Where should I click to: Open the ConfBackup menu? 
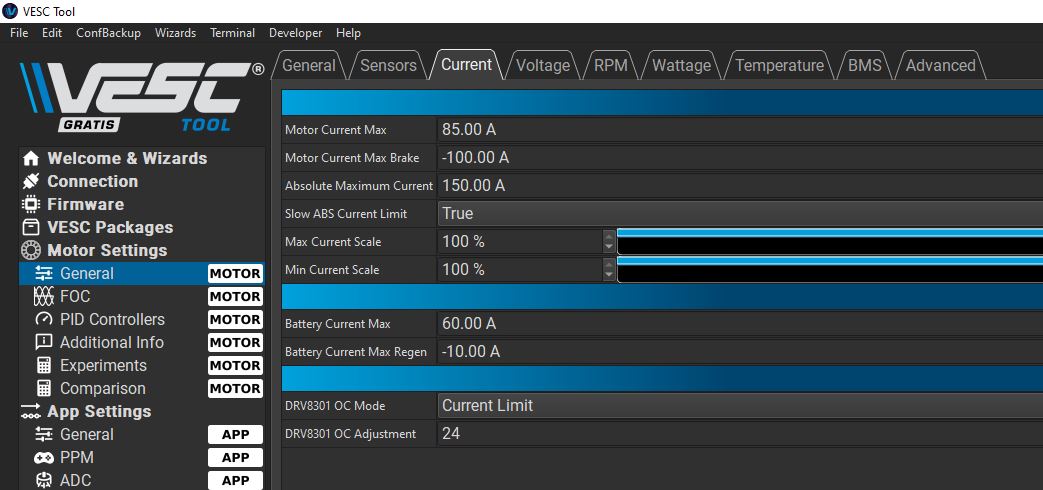point(108,33)
